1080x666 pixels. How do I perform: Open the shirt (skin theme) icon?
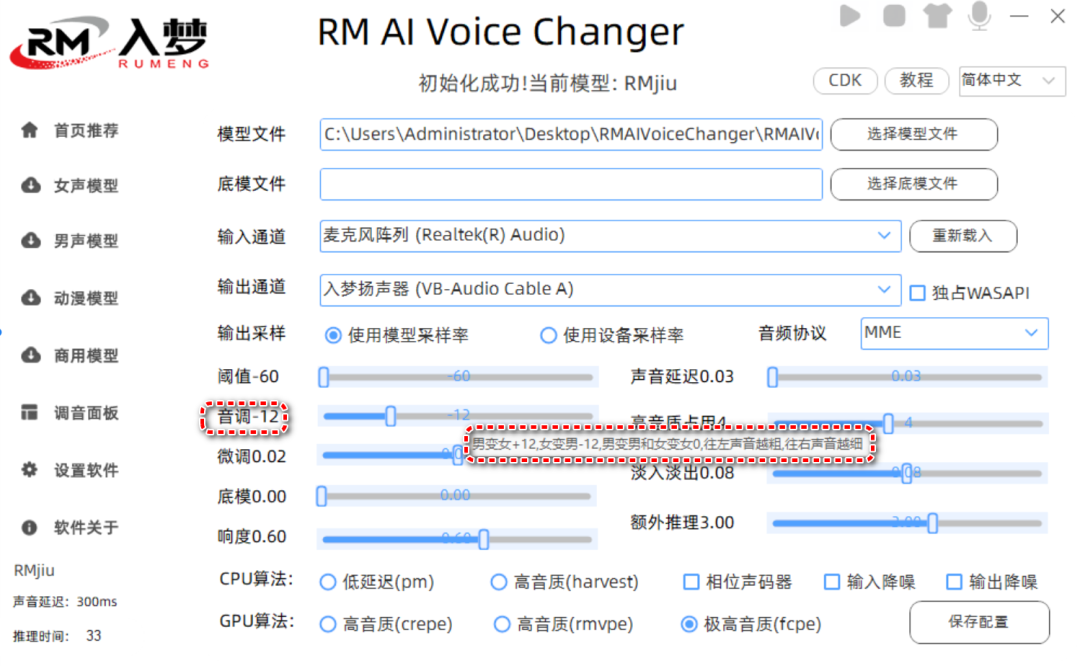coord(937,16)
